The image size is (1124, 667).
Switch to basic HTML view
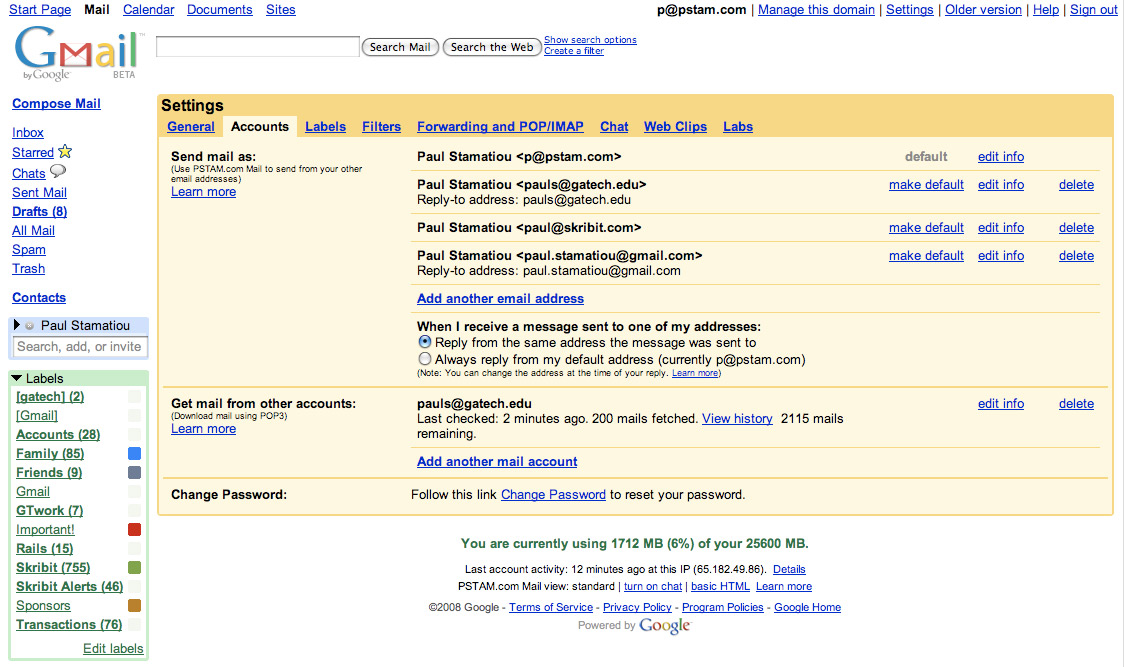point(720,587)
